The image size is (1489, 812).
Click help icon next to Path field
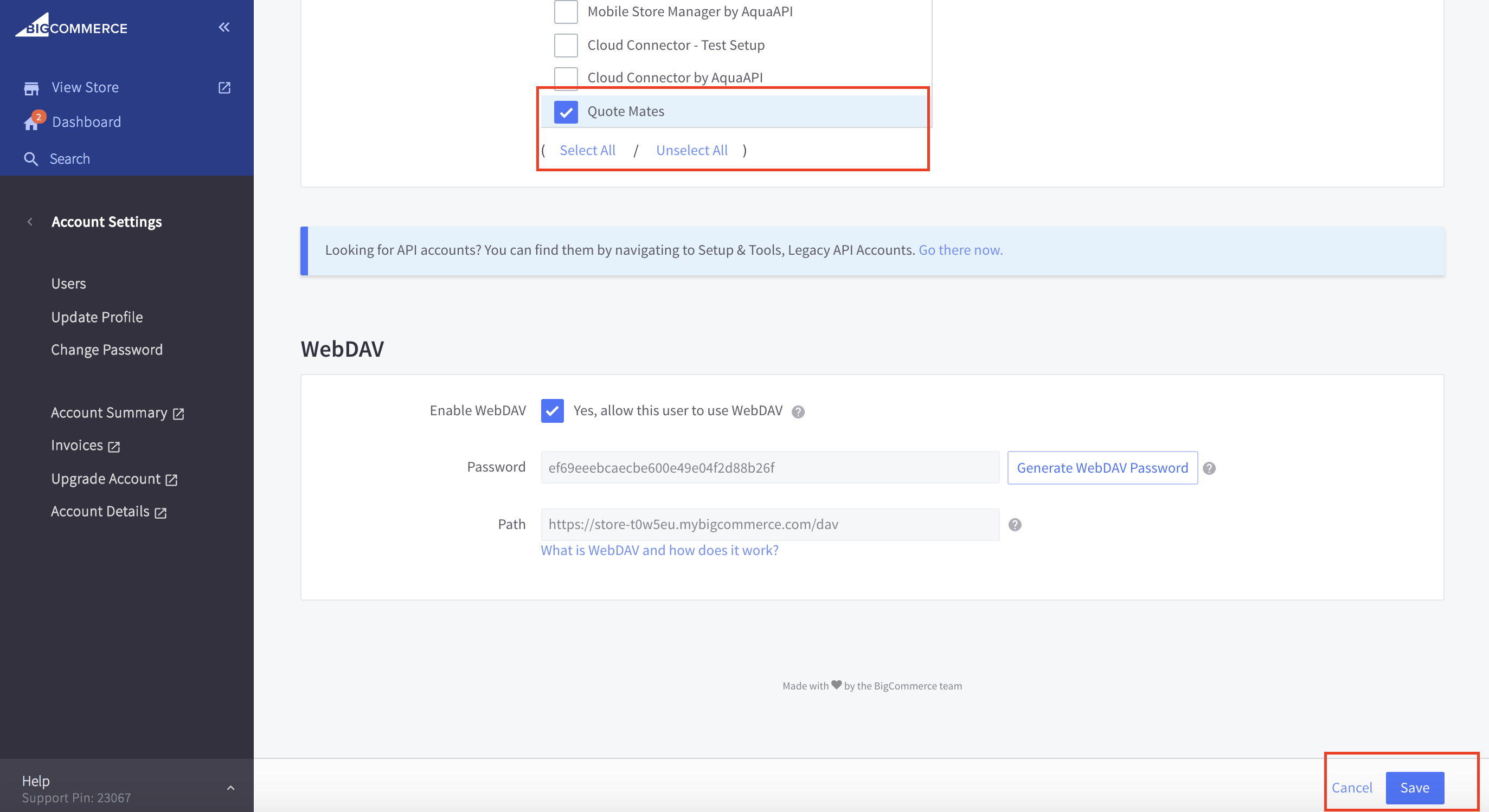pos(1015,525)
